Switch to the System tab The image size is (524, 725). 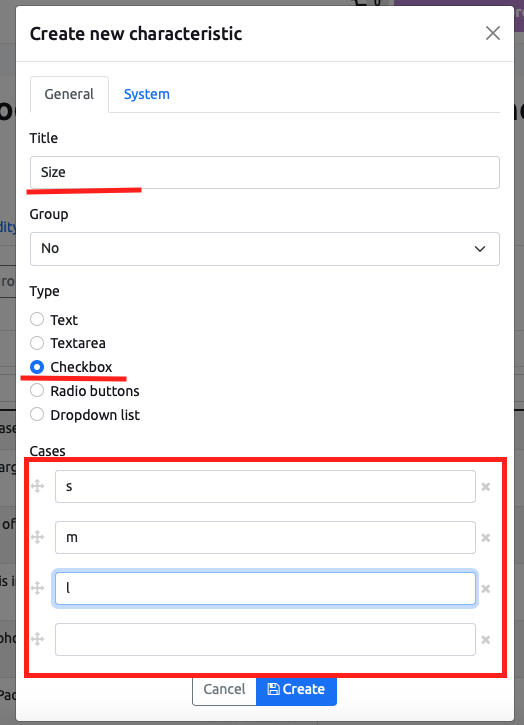[147, 94]
